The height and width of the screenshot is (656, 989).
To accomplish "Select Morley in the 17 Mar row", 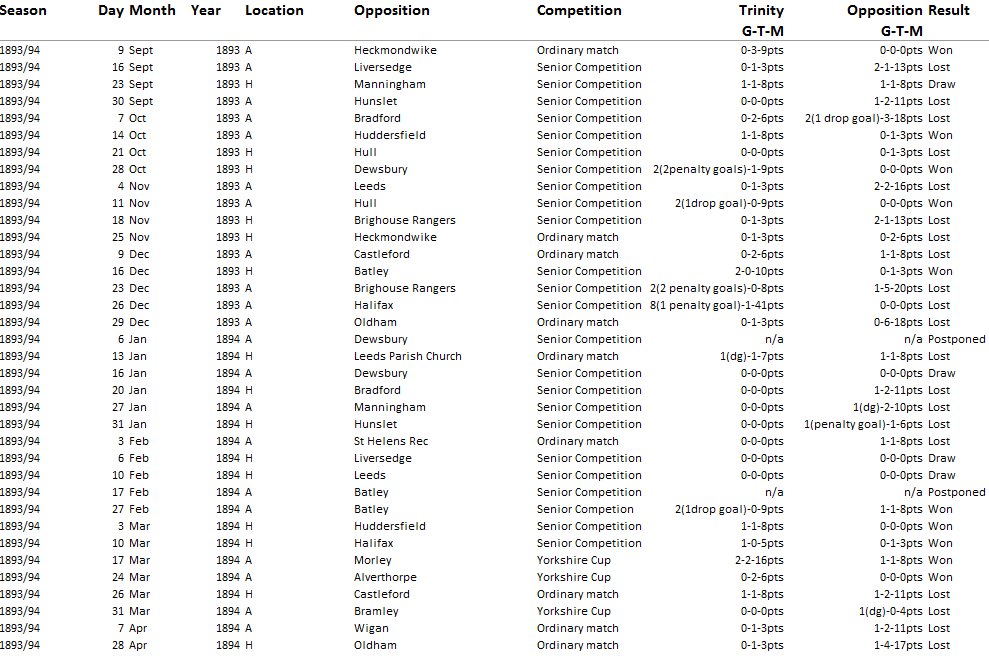I will pyautogui.click(x=373, y=561).
